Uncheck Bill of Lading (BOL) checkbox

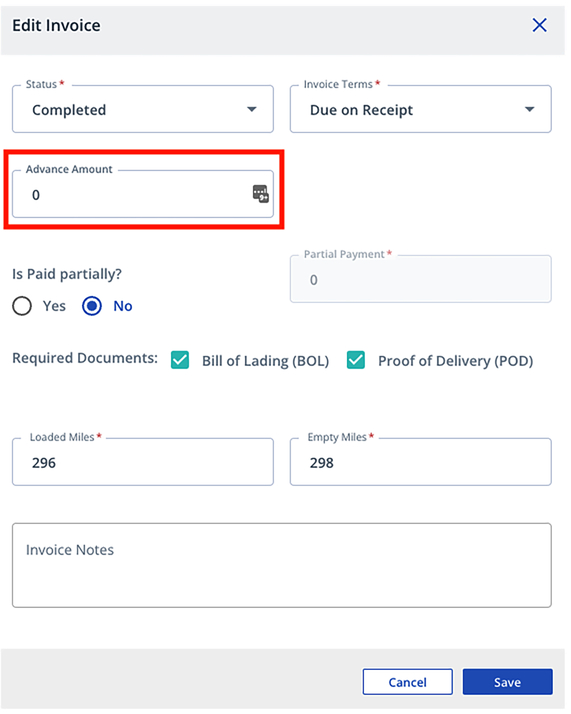click(x=180, y=360)
